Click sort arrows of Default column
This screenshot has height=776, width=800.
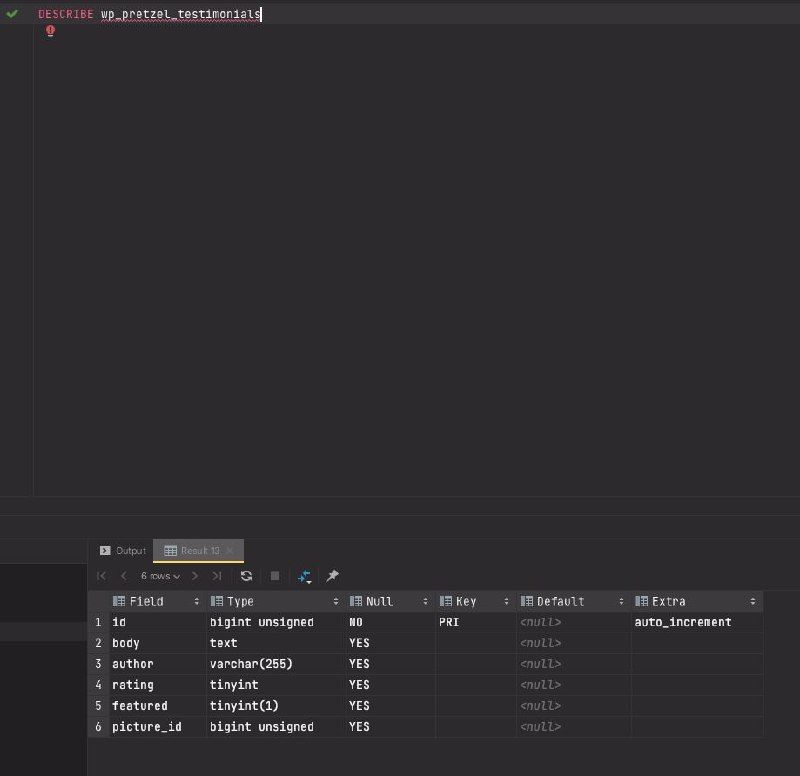click(621, 602)
